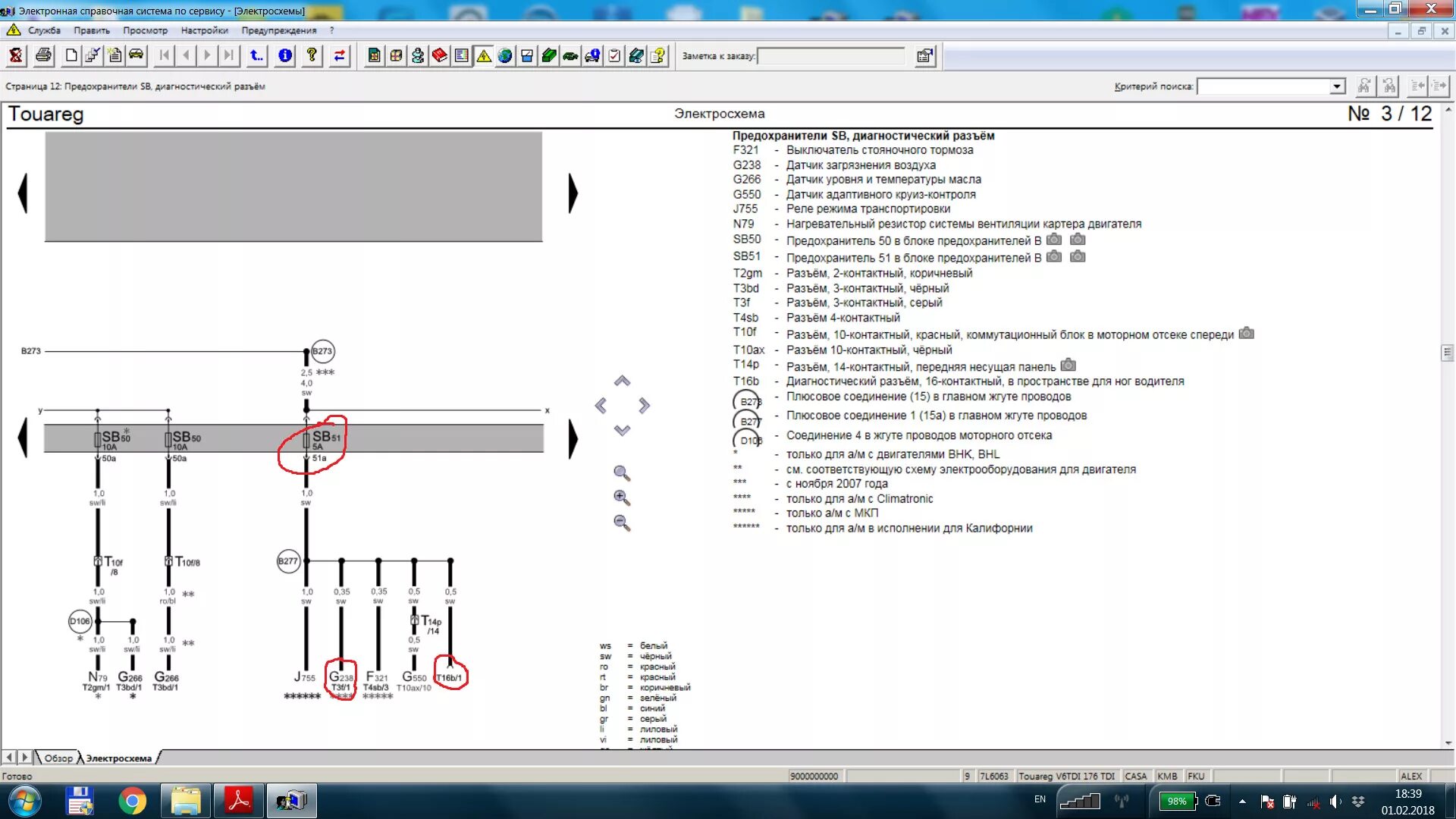Click the T16b/1 connector in diagram
This screenshot has width=1456, height=819.
click(x=449, y=678)
